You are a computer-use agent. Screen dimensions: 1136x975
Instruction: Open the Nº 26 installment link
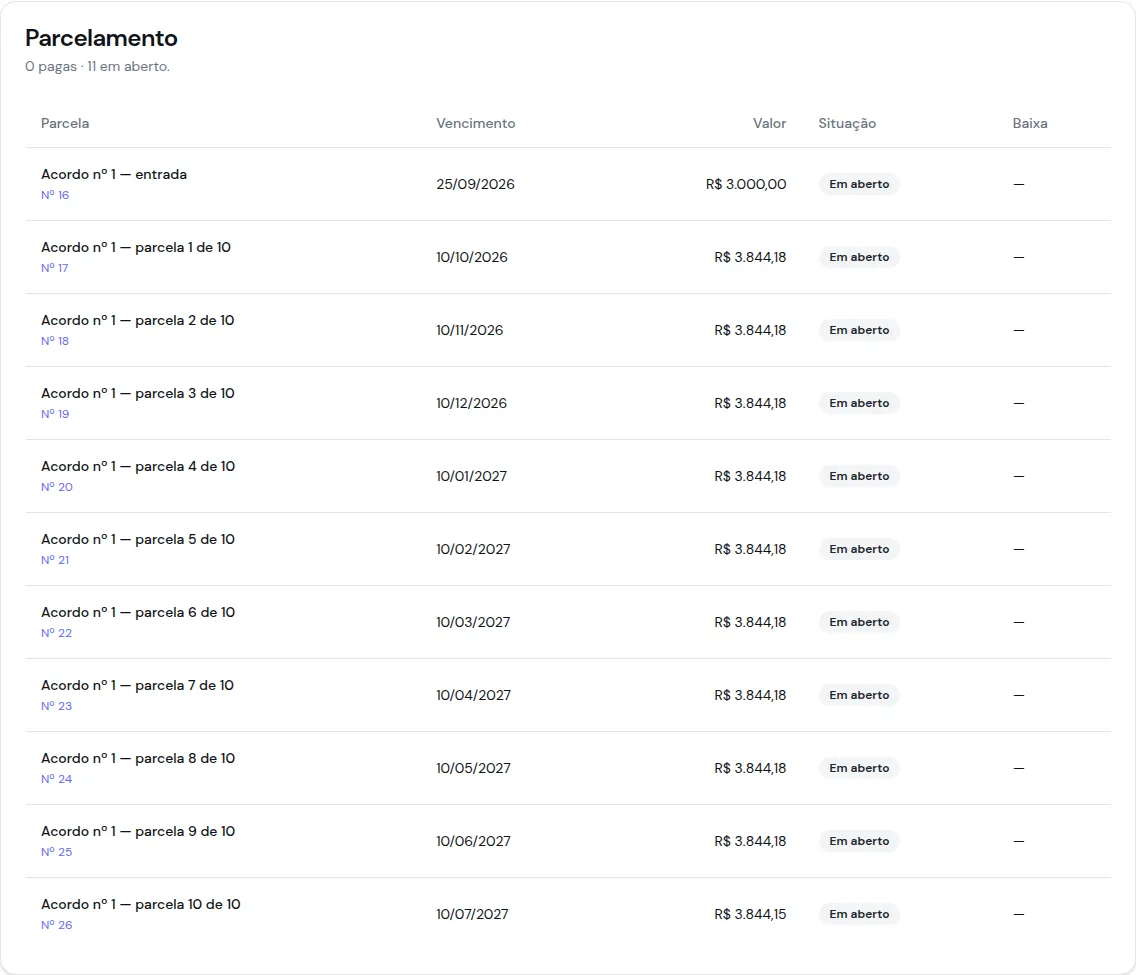point(57,925)
